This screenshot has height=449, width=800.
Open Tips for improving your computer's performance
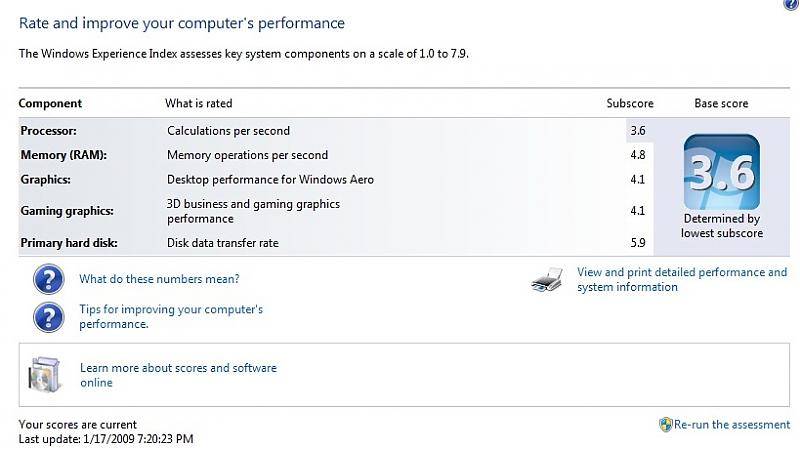click(171, 316)
